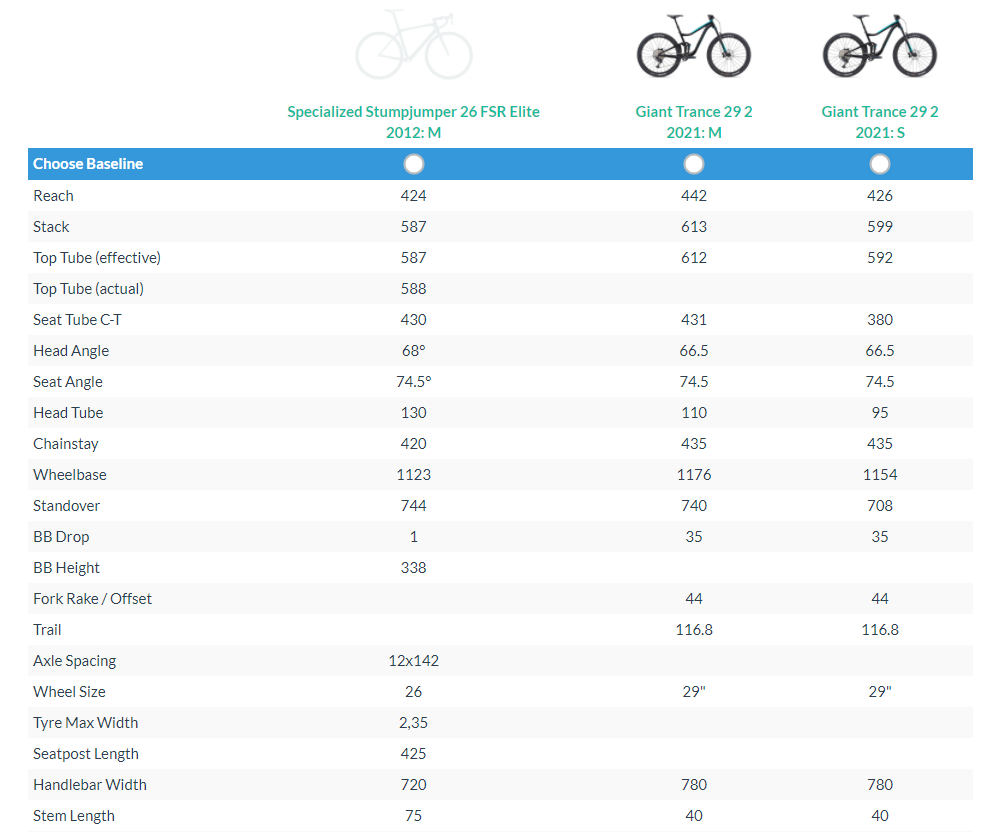Image resolution: width=992 pixels, height=832 pixels.
Task: Click the Stack value 613 for Giant Trance M
Action: pos(694,227)
